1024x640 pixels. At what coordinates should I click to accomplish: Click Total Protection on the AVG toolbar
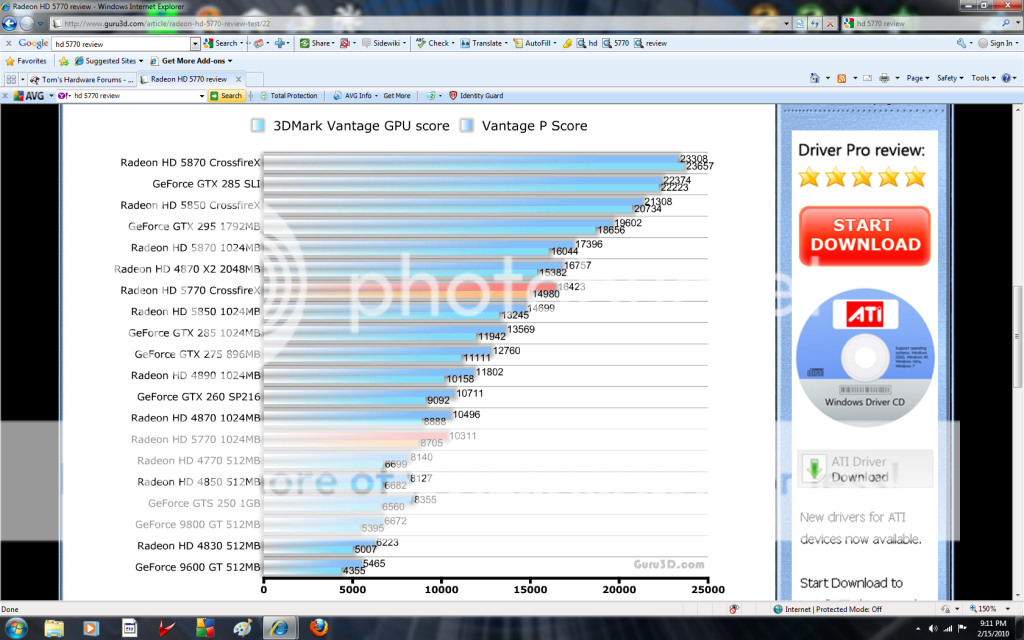(288, 96)
